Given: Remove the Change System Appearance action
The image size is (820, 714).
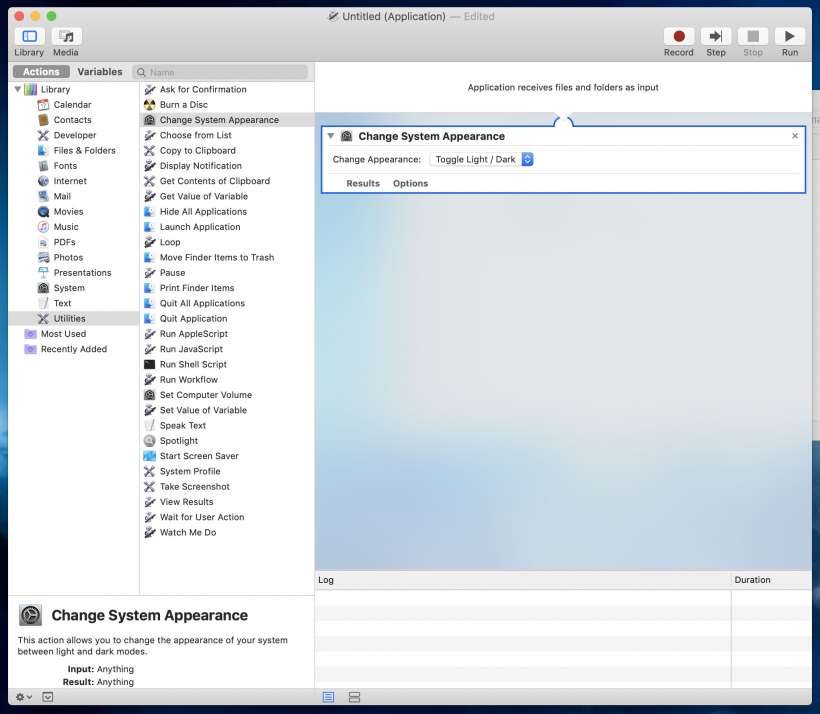Looking at the screenshot, I should [795, 136].
